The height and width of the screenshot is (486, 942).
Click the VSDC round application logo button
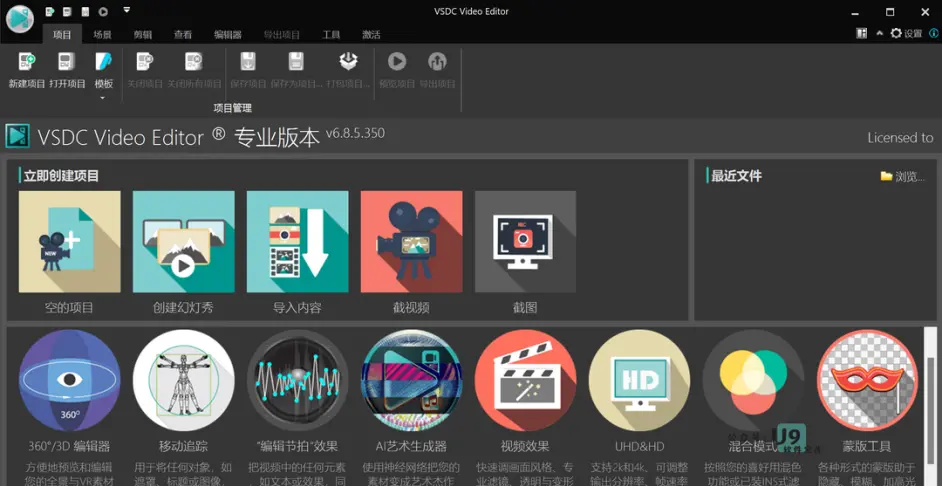(20, 18)
